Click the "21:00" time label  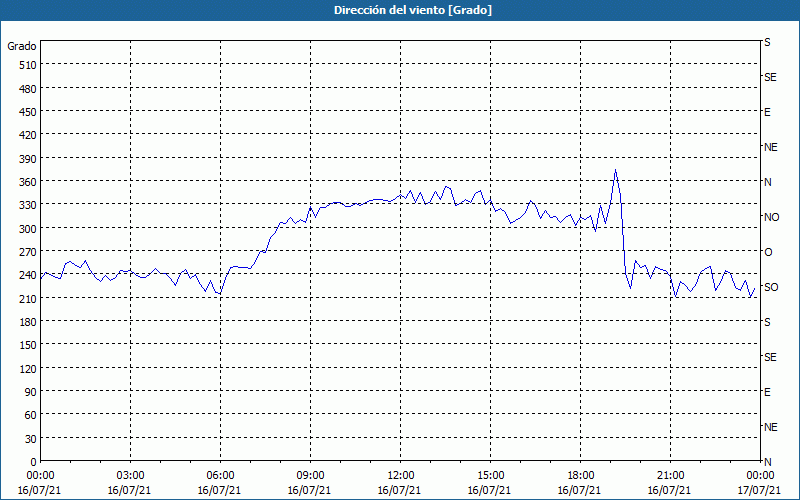670,476
